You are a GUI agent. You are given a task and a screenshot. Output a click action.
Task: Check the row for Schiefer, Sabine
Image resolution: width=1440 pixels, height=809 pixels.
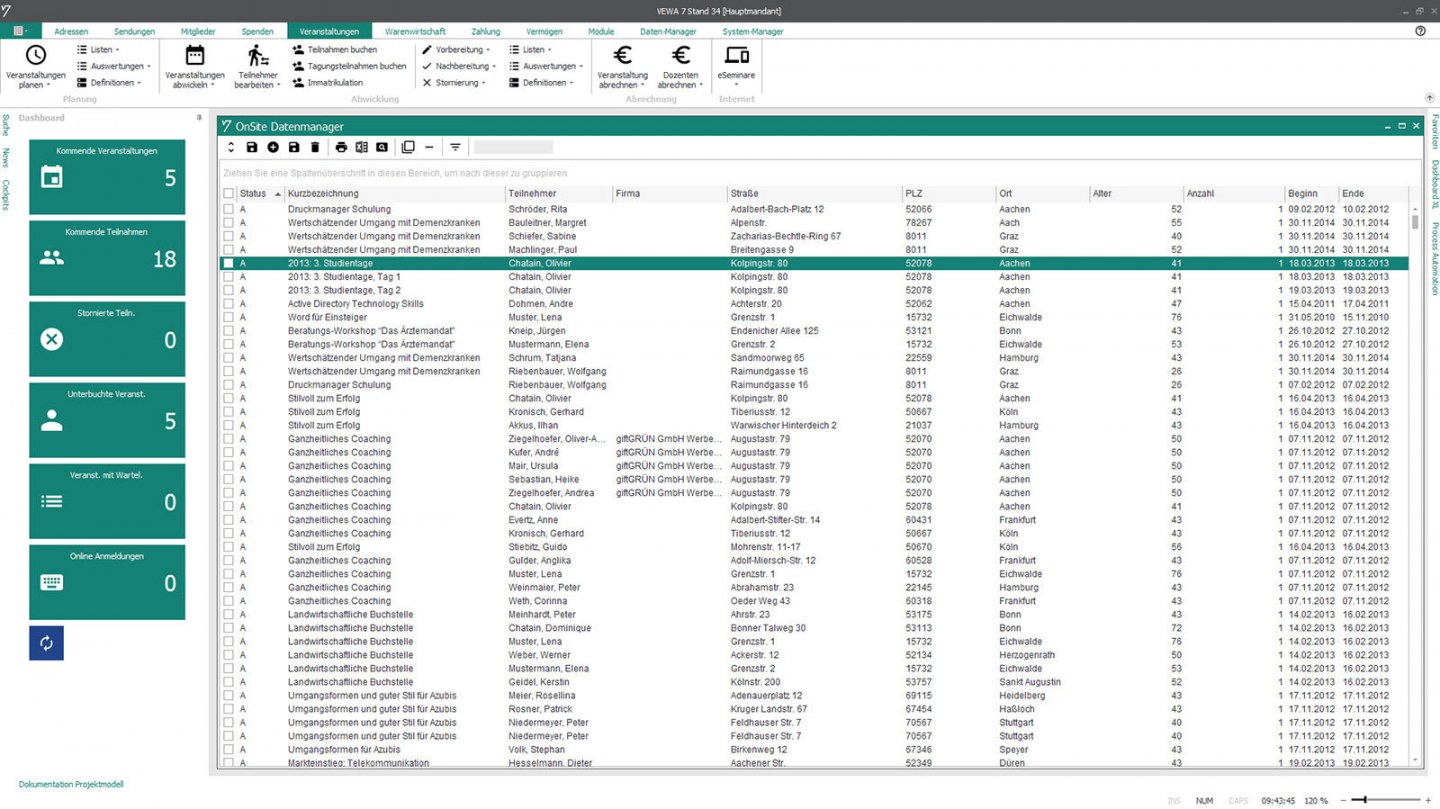[229, 236]
